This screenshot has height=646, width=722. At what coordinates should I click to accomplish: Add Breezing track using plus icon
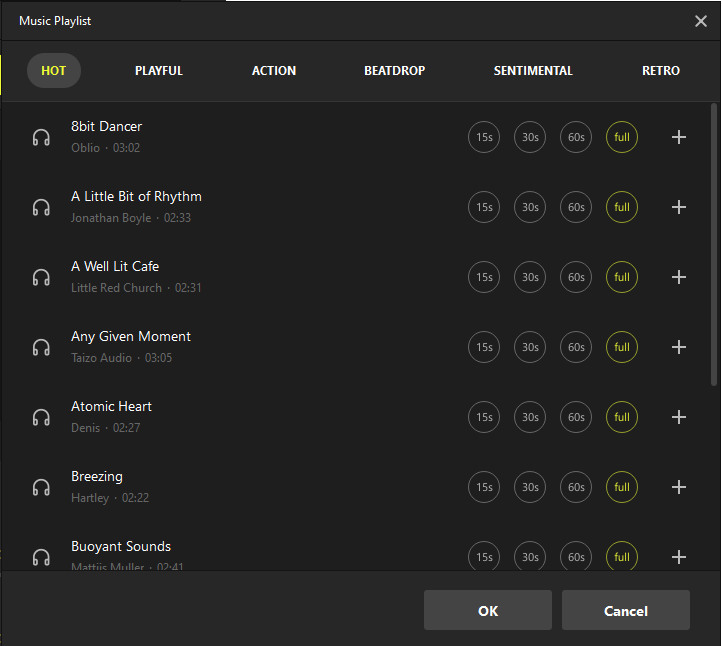678,487
